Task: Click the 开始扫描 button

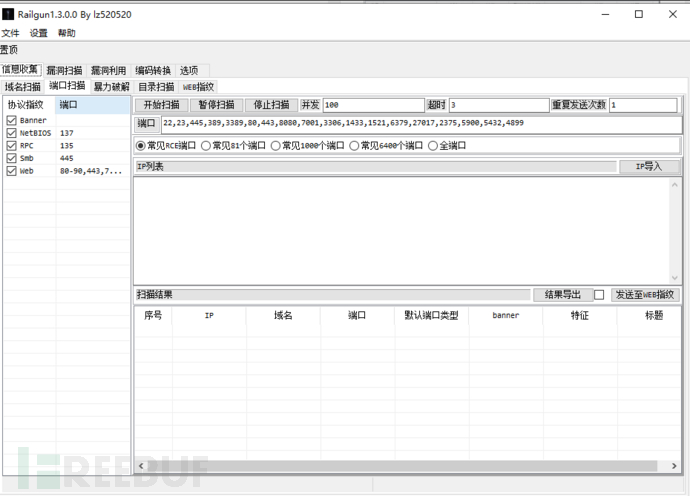Action: (x=161, y=105)
